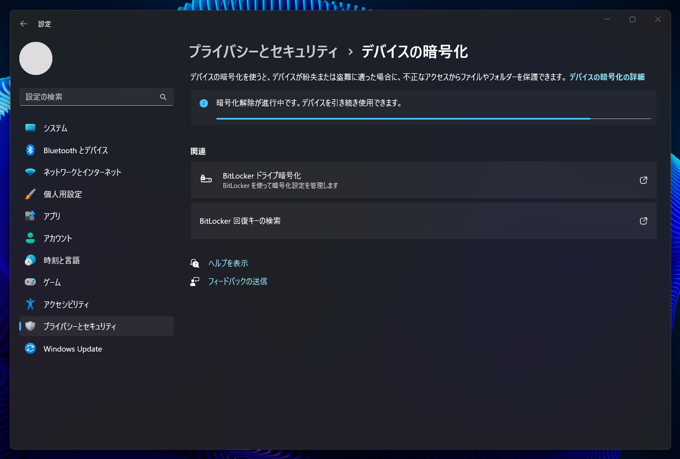Click the user profile avatar circle
Image resolution: width=680 pixels, height=459 pixels.
(36, 59)
